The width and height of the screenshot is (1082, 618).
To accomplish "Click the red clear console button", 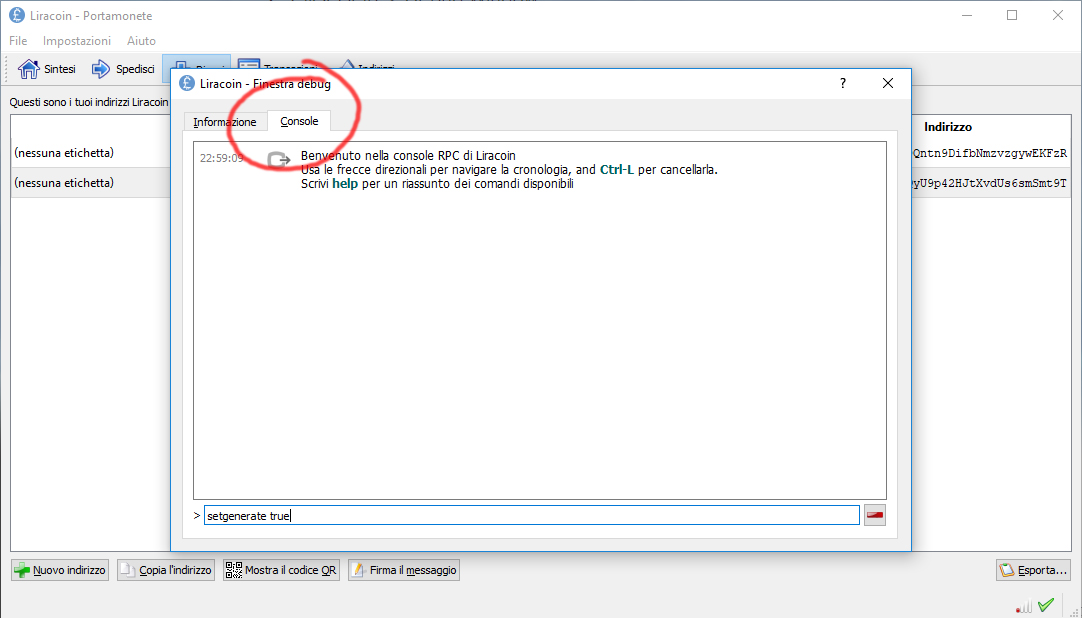I will point(874,515).
